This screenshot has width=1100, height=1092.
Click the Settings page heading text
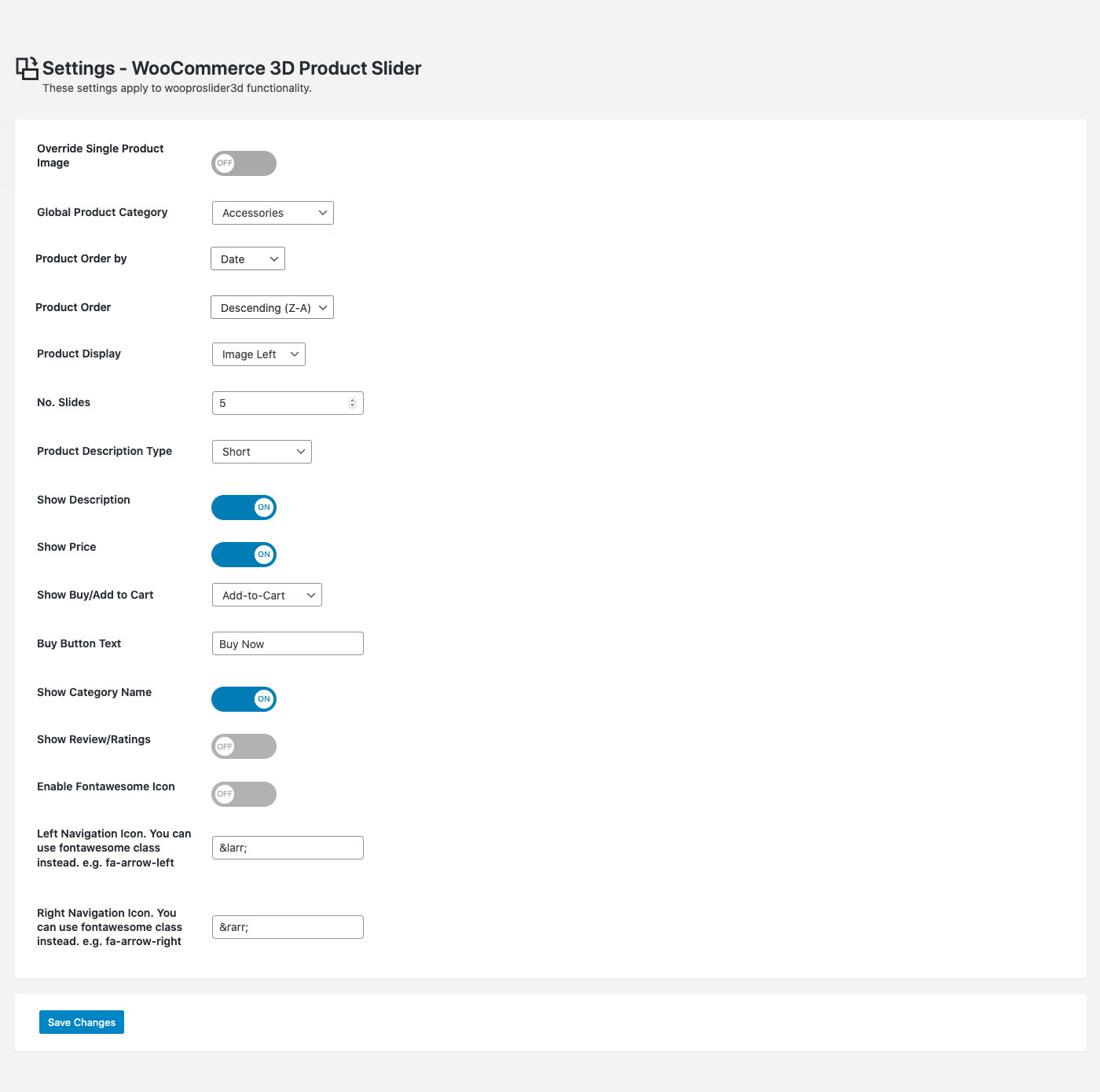click(x=232, y=68)
